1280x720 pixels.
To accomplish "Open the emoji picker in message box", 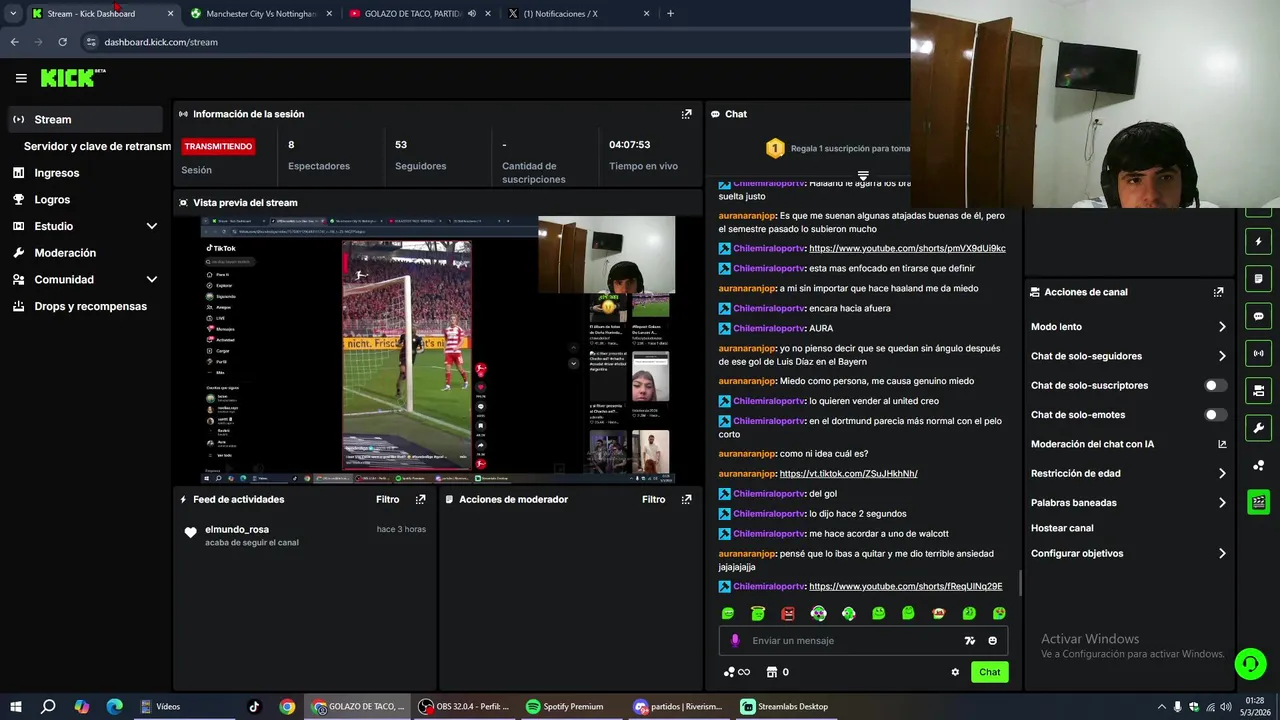I will point(992,641).
